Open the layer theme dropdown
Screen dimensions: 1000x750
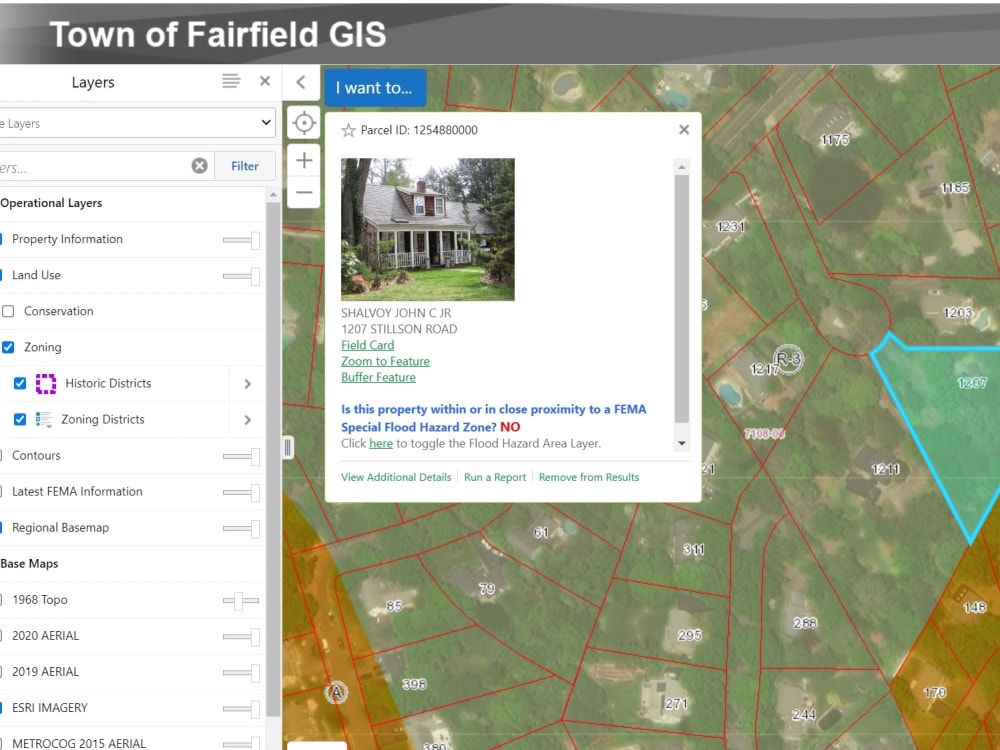pyautogui.click(x=136, y=122)
